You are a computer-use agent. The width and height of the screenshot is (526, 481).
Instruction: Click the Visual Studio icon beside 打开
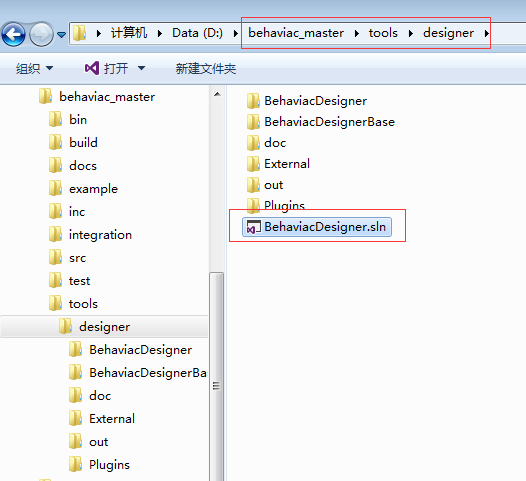coord(92,68)
